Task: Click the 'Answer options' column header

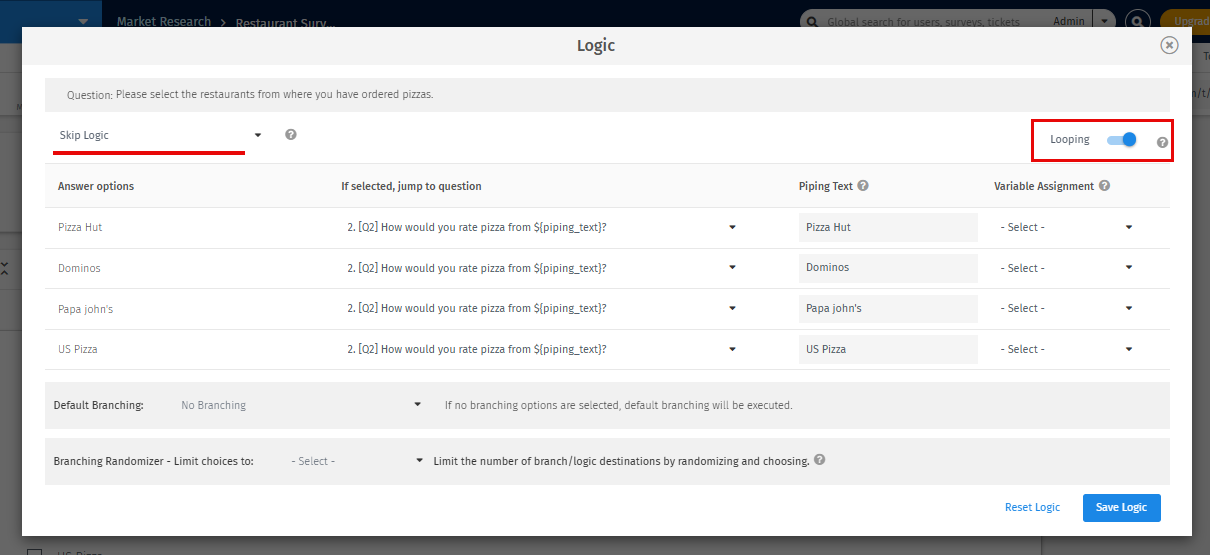Action: pyautogui.click(x=96, y=186)
